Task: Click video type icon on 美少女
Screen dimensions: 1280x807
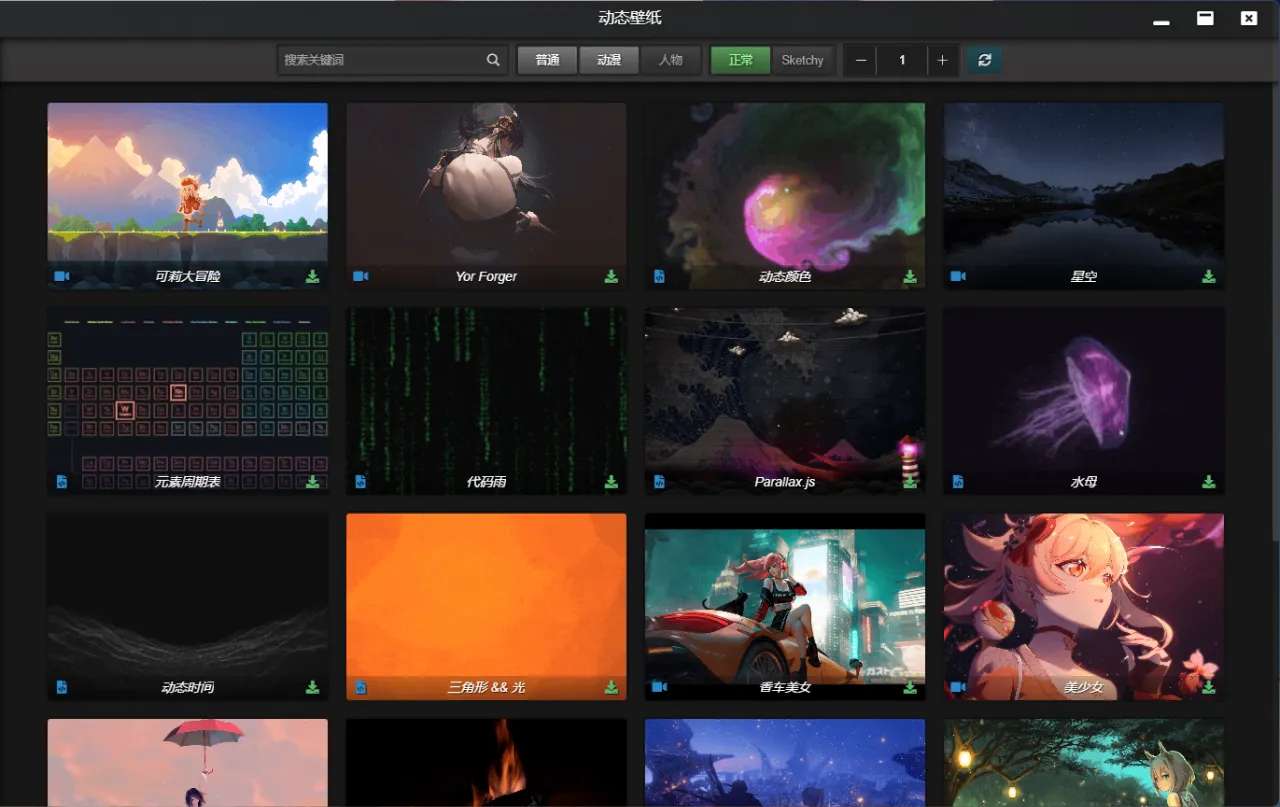Action: coord(958,687)
